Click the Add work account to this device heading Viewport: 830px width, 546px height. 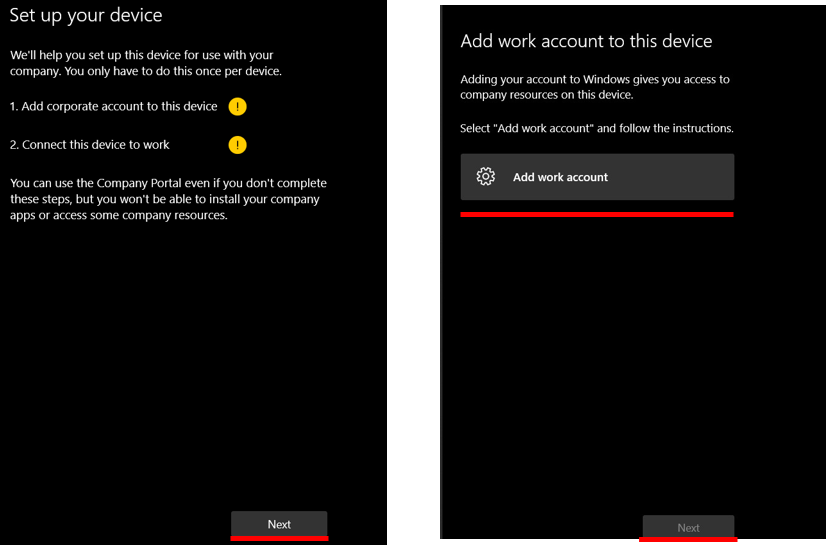coord(586,41)
